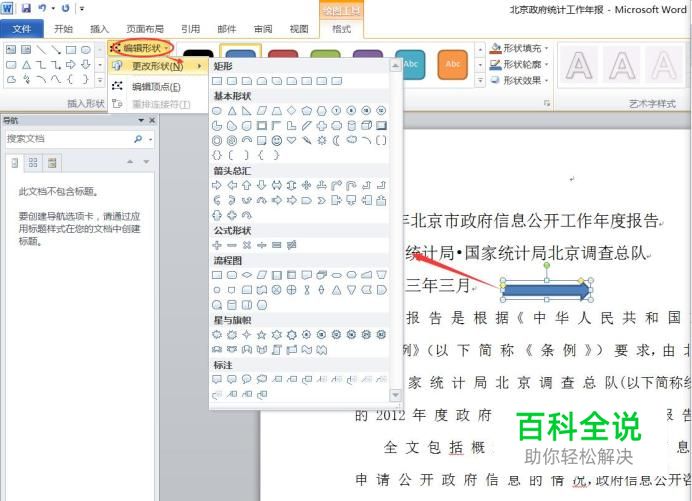Pick the diamond shape
Viewport: 692px width, 501px height.
pos(292,110)
